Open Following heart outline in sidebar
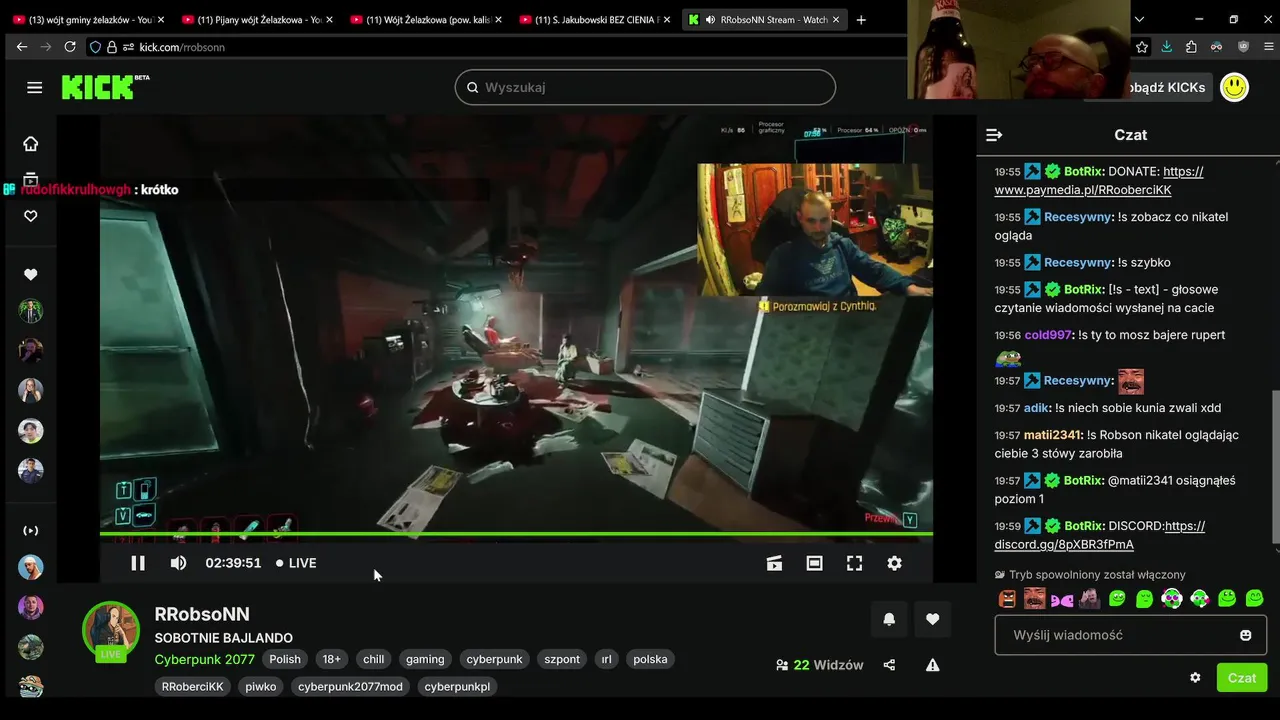The height and width of the screenshot is (720, 1280). pos(31,216)
